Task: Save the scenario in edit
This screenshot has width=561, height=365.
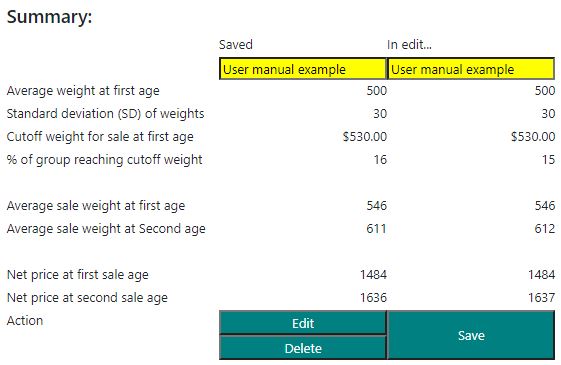Action: pyautogui.click(x=471, y=335)
